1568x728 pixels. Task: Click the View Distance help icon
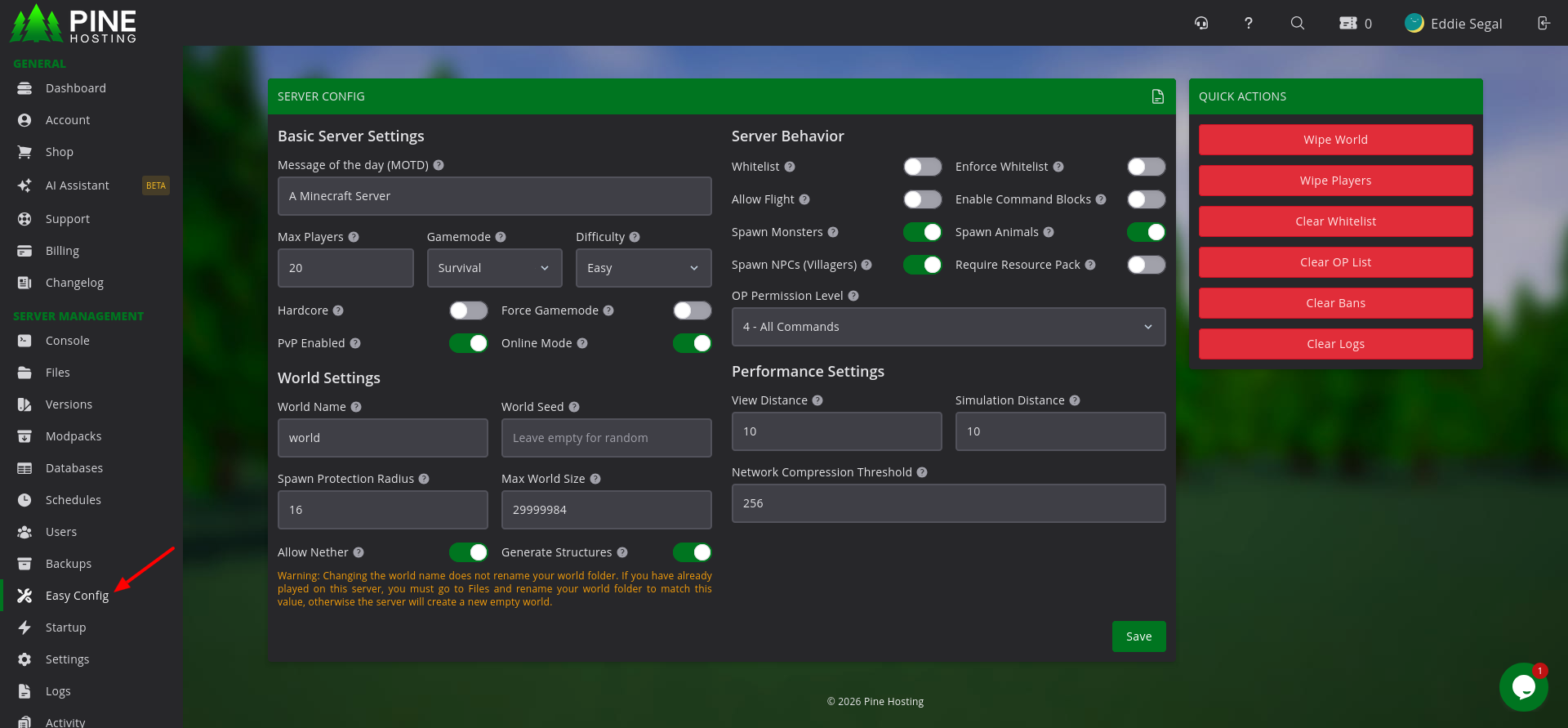click(817, 400)
